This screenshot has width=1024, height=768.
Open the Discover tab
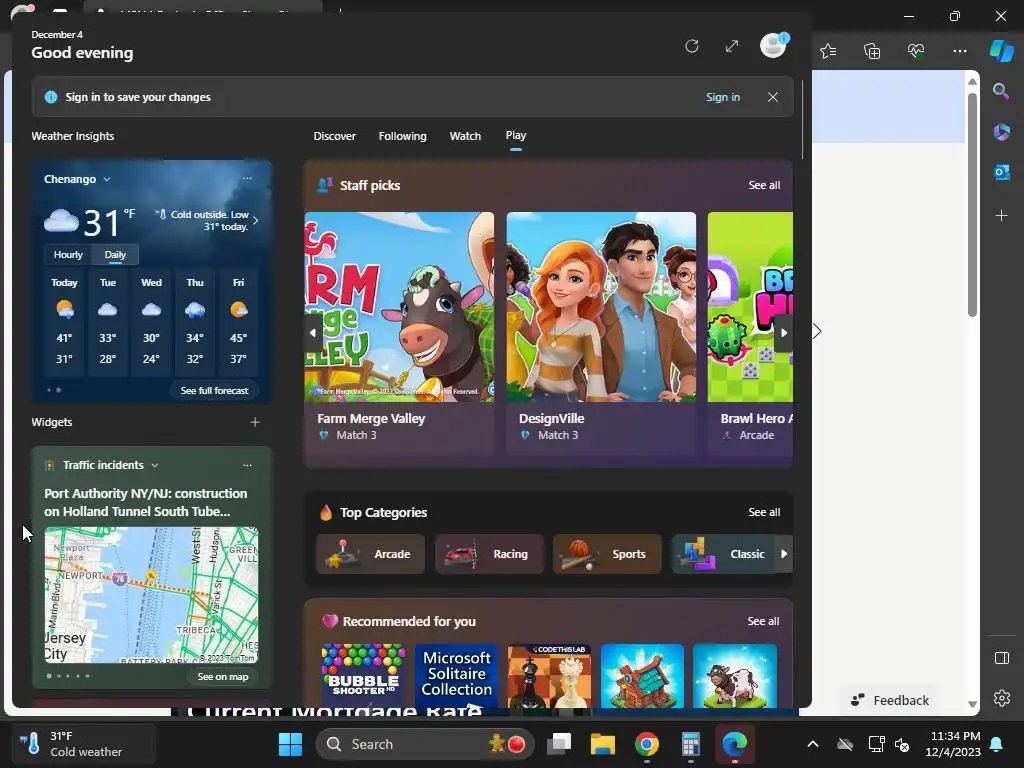334,136
